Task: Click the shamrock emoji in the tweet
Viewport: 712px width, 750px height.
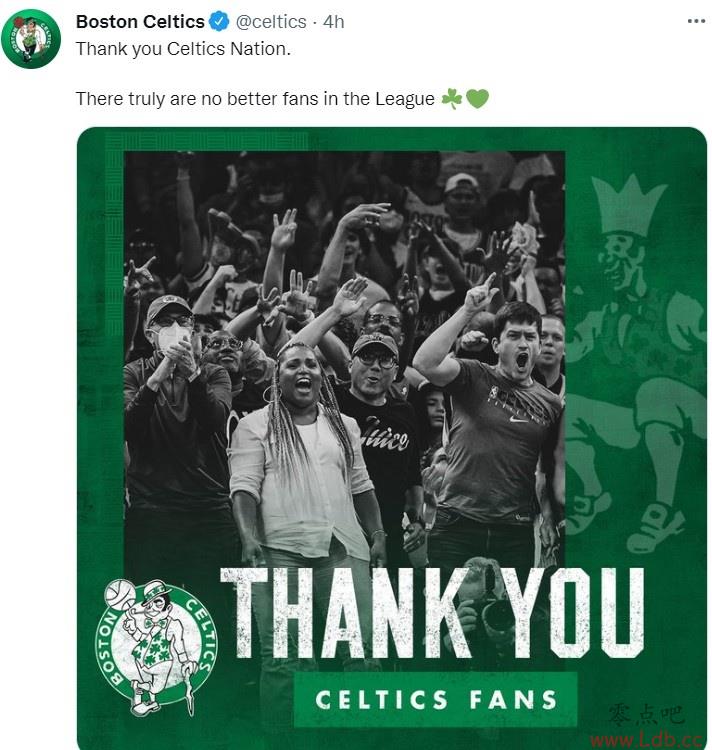Action: [x=451, y=99]
